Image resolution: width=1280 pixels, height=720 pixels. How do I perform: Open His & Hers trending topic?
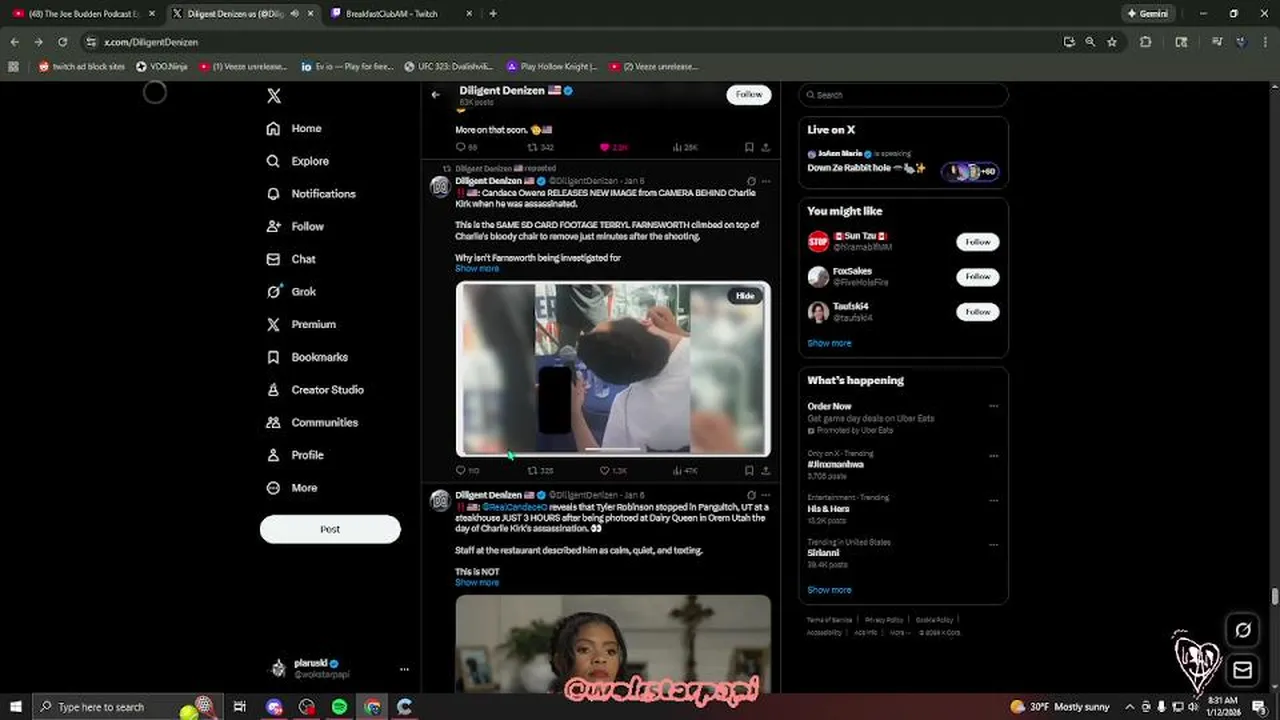828,509
